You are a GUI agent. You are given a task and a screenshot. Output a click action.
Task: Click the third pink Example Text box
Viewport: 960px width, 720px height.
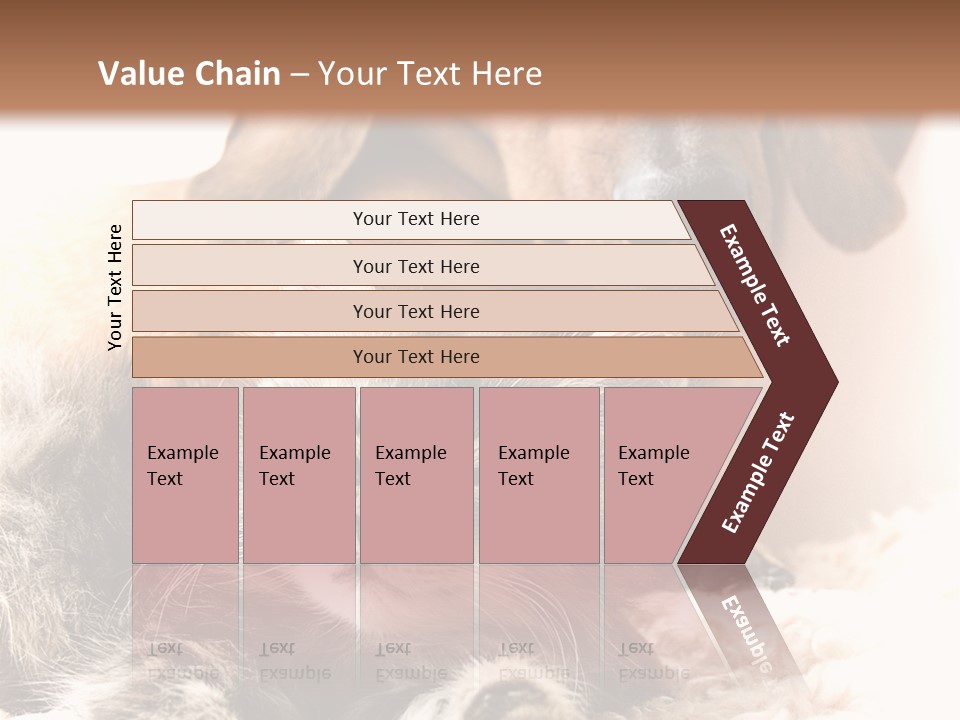tap(417, 475)
